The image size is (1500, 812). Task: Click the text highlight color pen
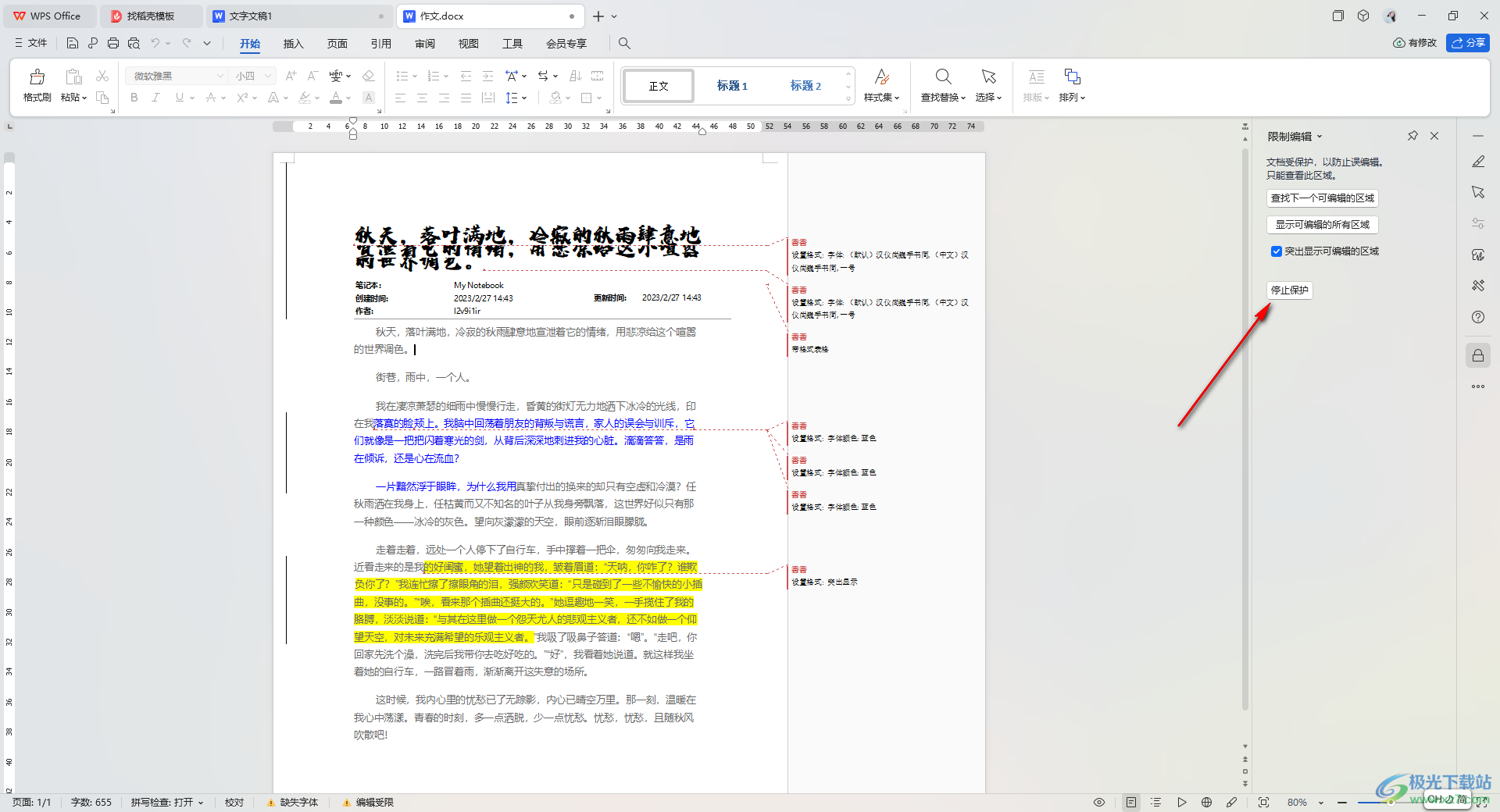(305, 98)
